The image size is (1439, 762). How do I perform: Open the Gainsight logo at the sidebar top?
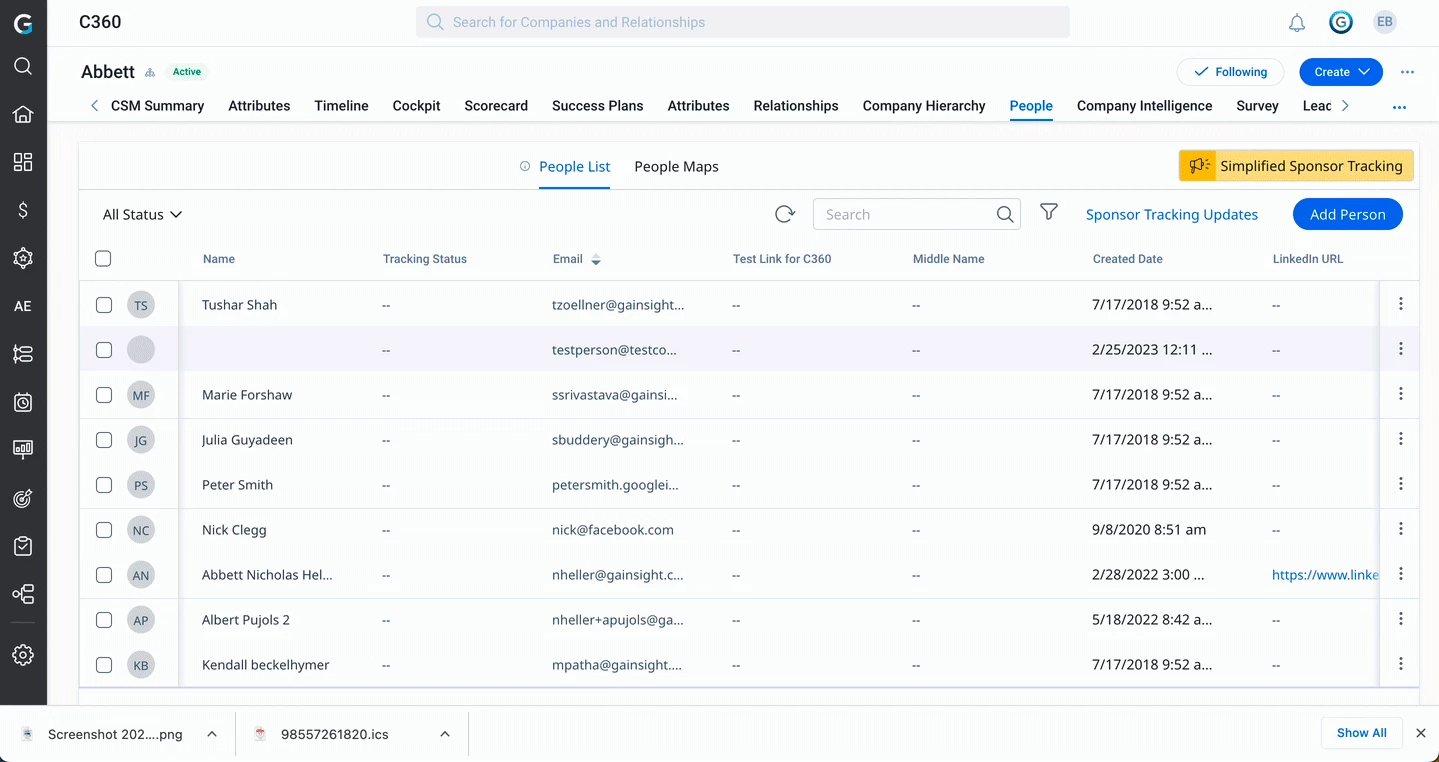point(23,23)
